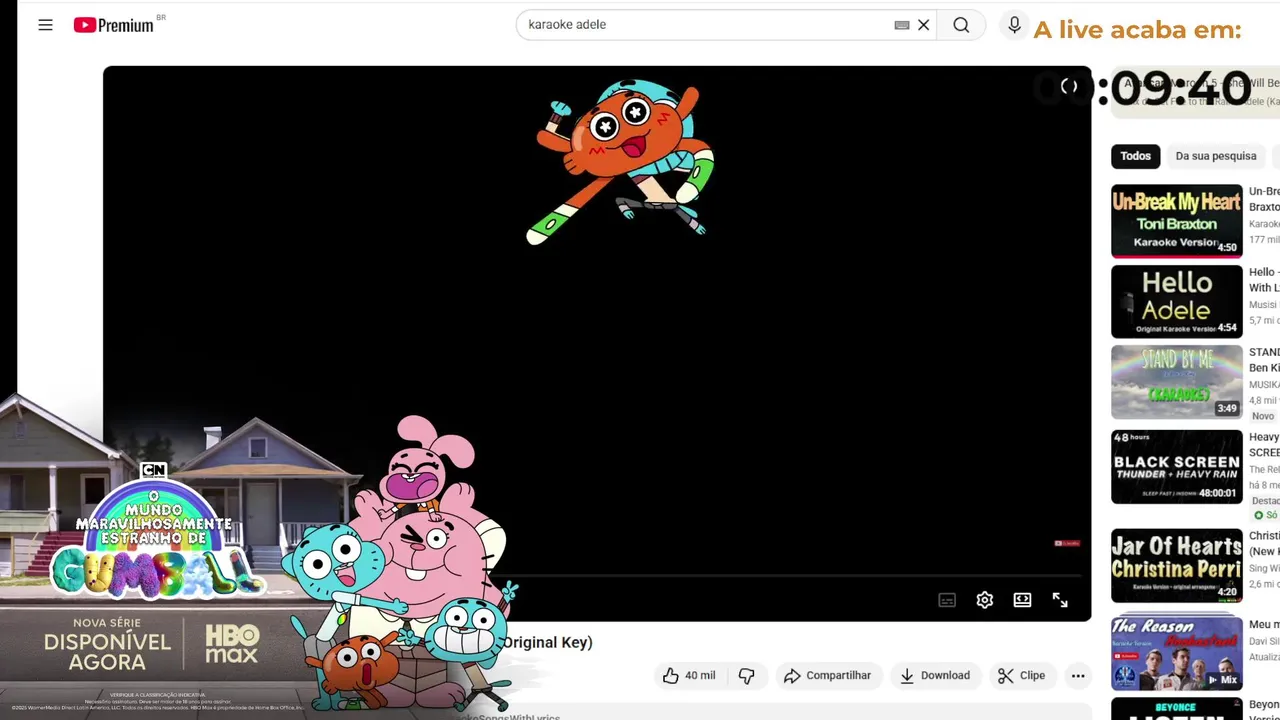The height and width of the screenshot is (720, 1280).
Task: Open the on-screen keyboard icon in search
Action: [901, 25]
